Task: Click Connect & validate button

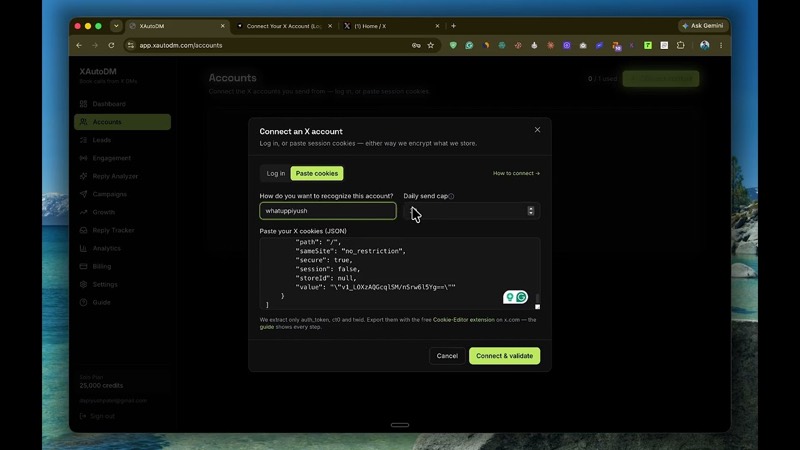Action: [505, 356]
